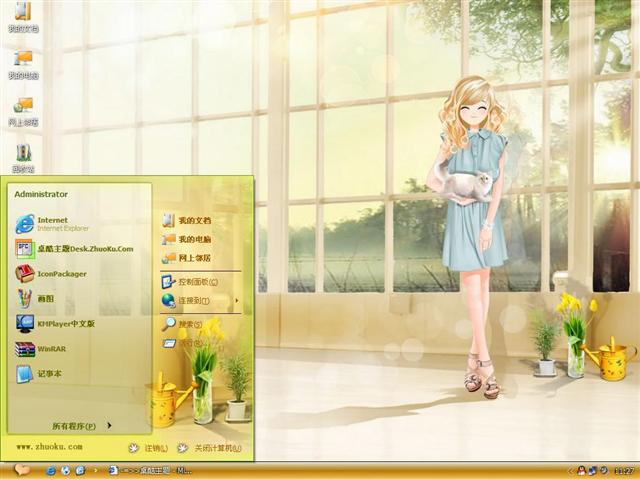The height and width of the screenshot is (480, 640).
Task: Select the Recycle Bin desktop icon
Action: pyautogui.click(x=23, y=156)
